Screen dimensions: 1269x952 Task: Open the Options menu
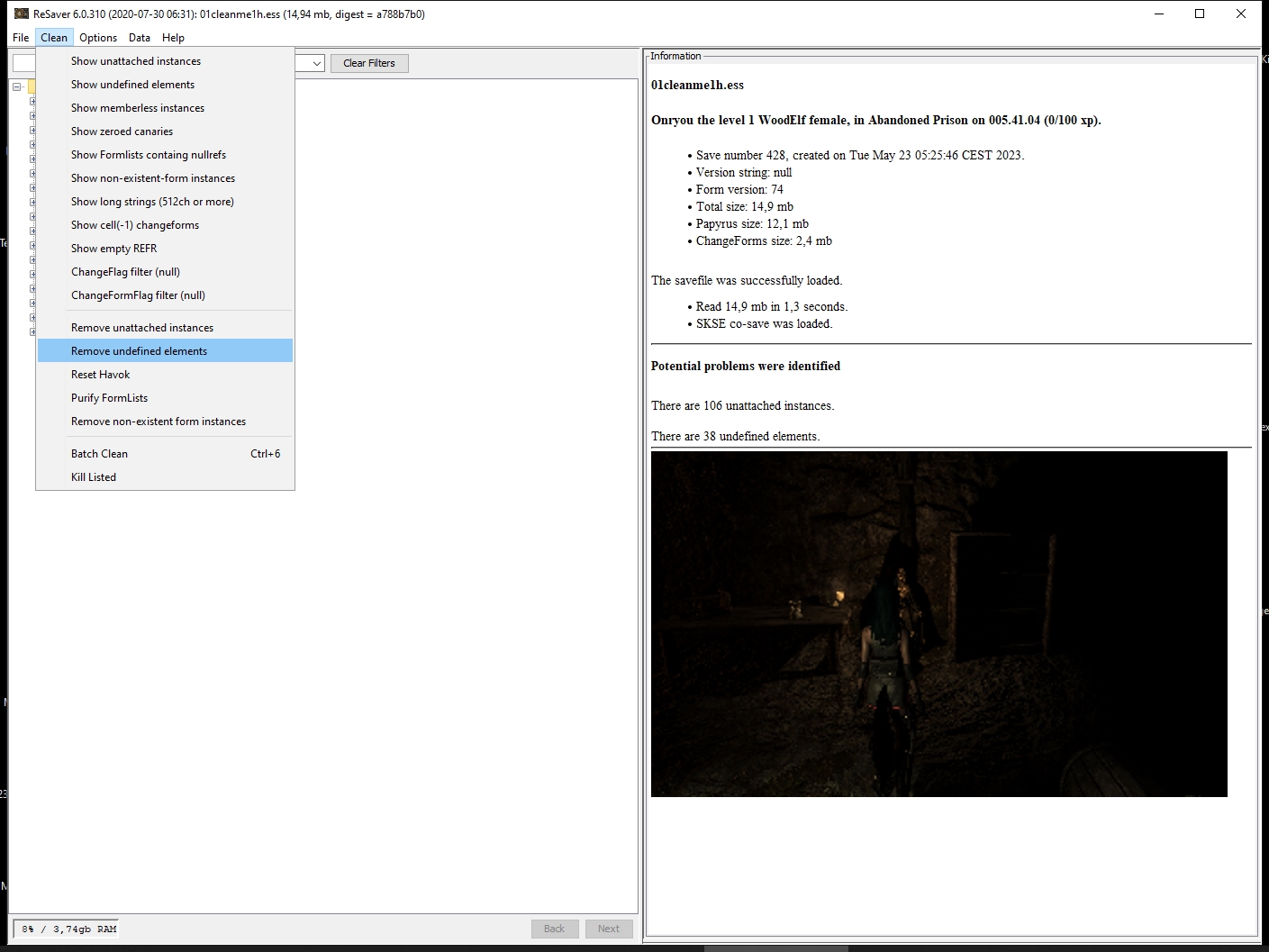point(98,37)
